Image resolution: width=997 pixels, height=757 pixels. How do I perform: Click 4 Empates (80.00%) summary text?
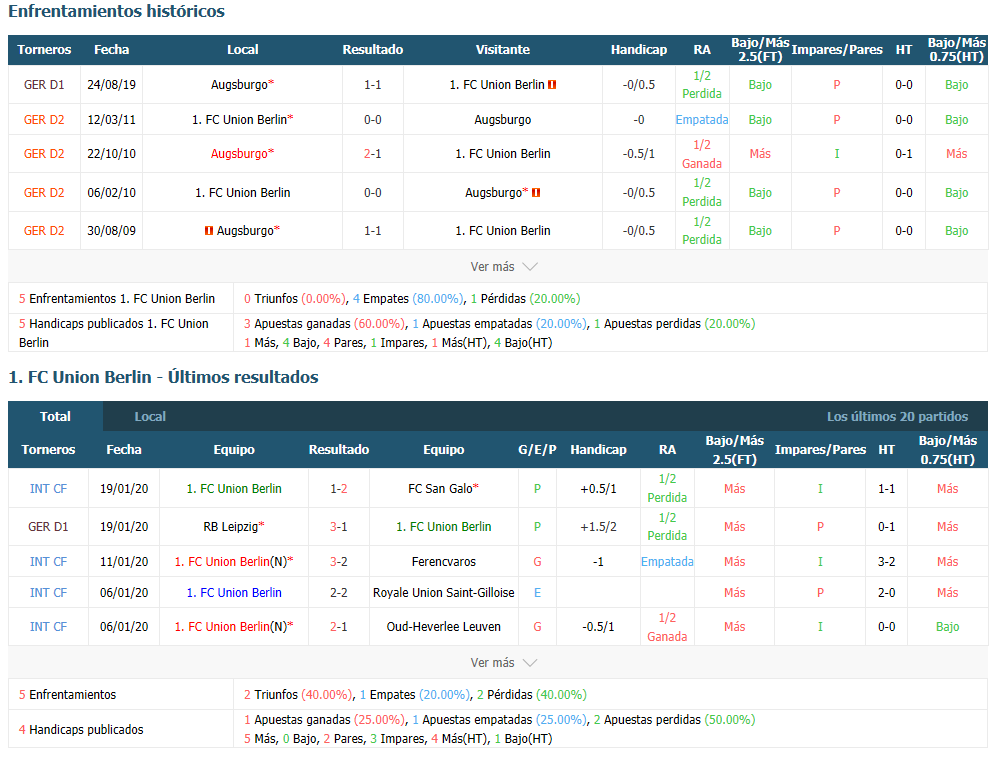coord(408,299)
